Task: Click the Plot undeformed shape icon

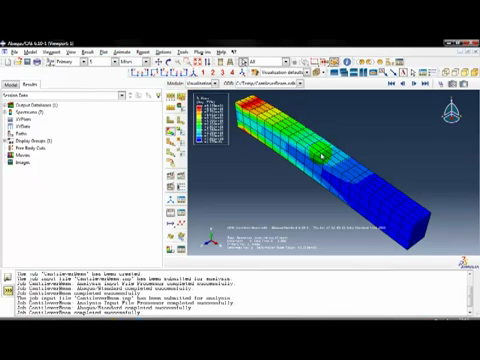Action: coord(170,120)
